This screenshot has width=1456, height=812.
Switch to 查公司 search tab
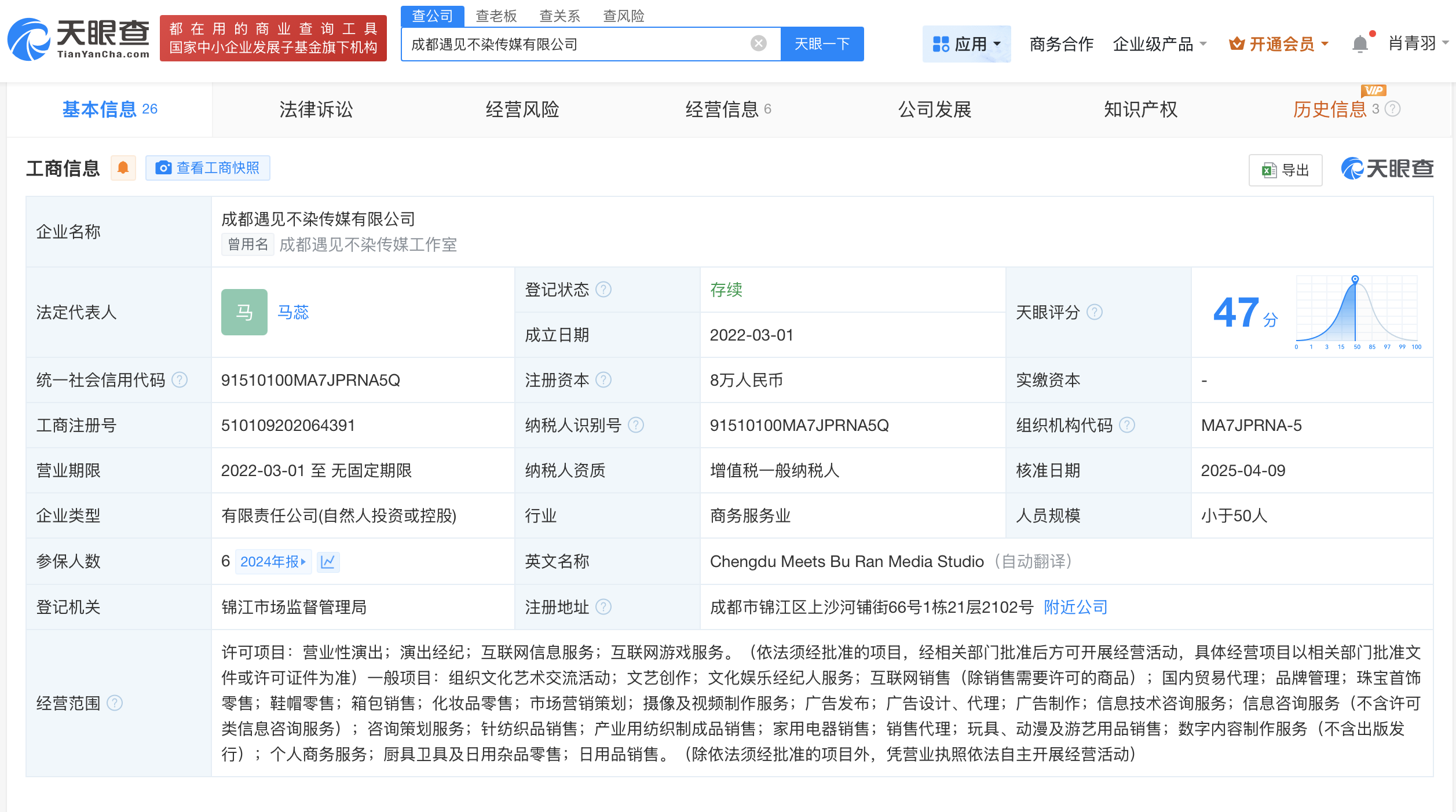tap(432, 16)
